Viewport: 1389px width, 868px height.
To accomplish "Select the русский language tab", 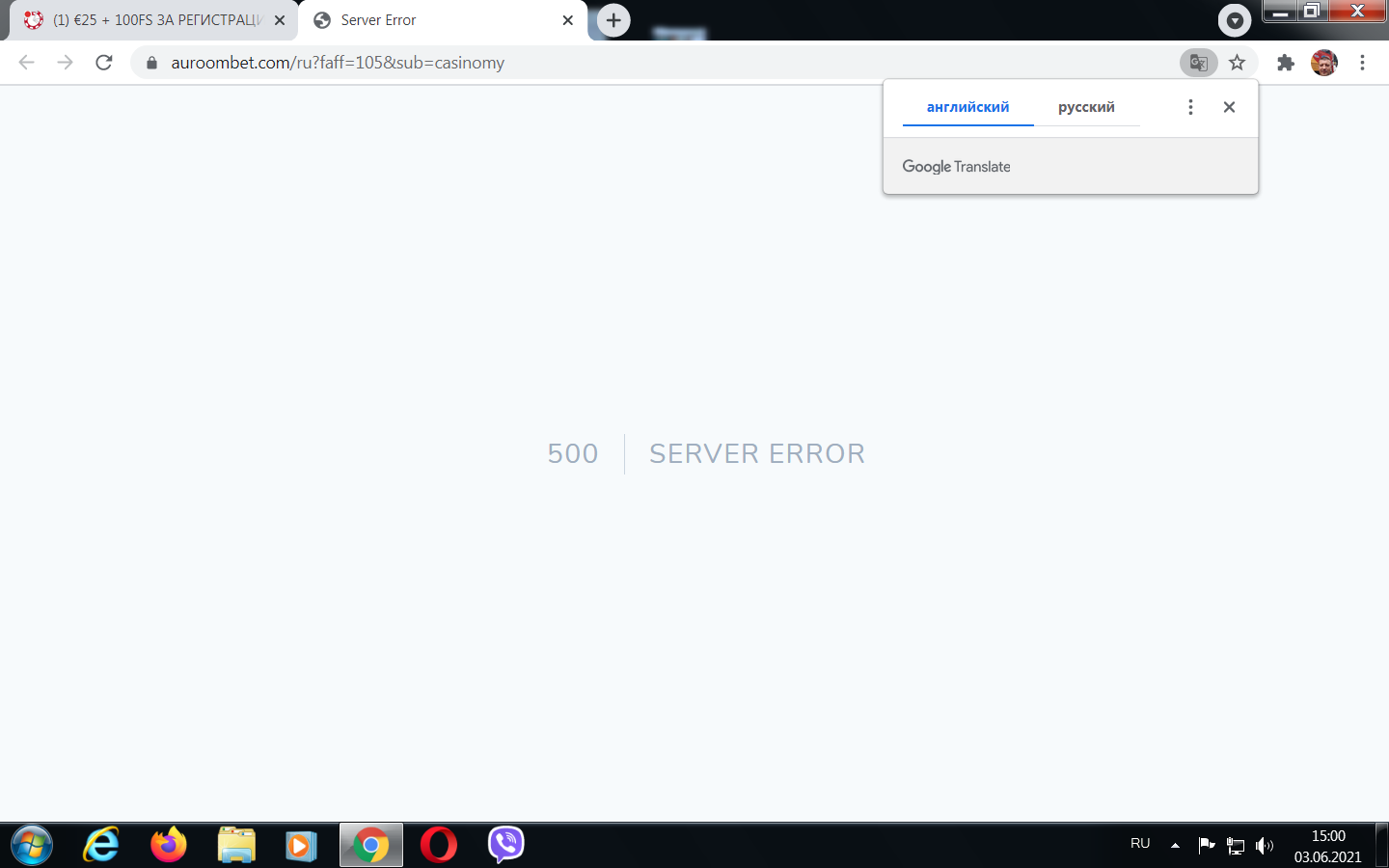I will pos(1086,107).
